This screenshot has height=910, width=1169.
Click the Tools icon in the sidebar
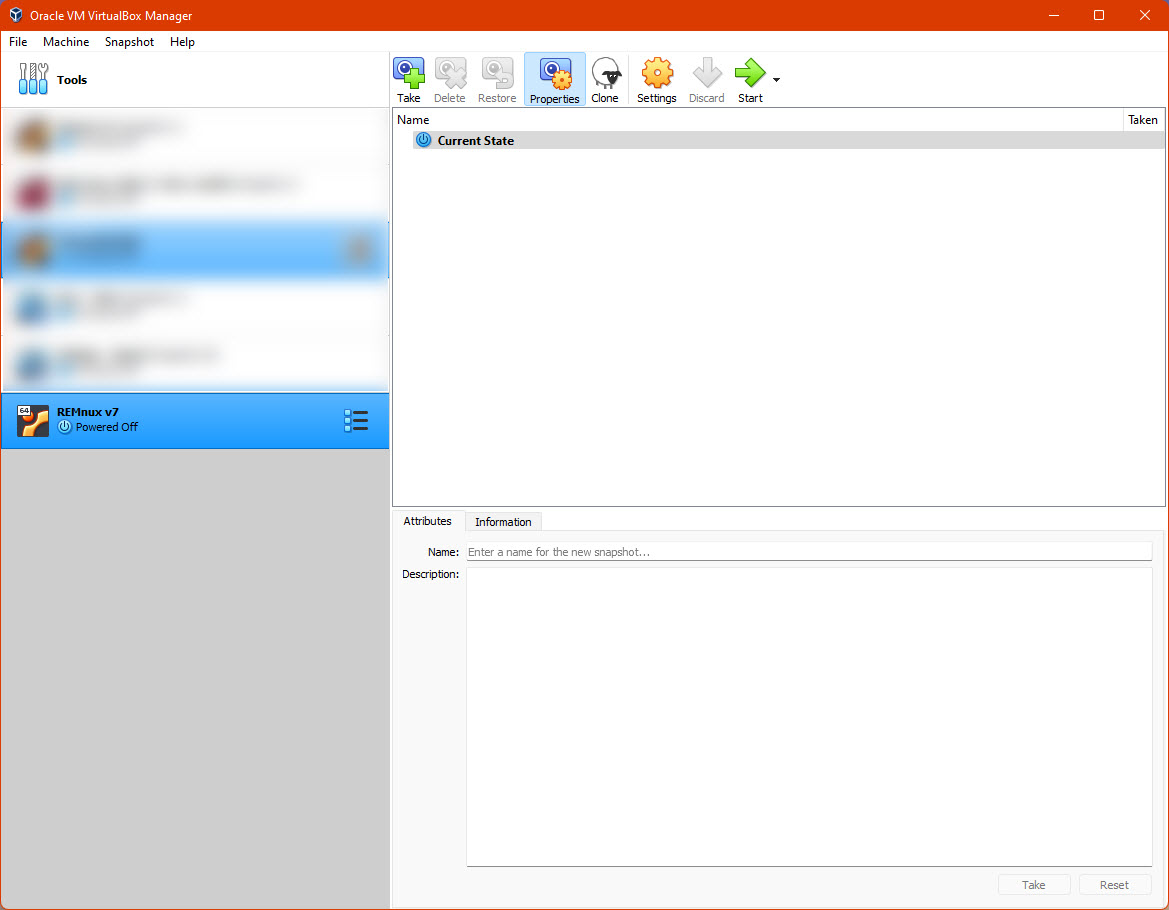tap(33, 79)
